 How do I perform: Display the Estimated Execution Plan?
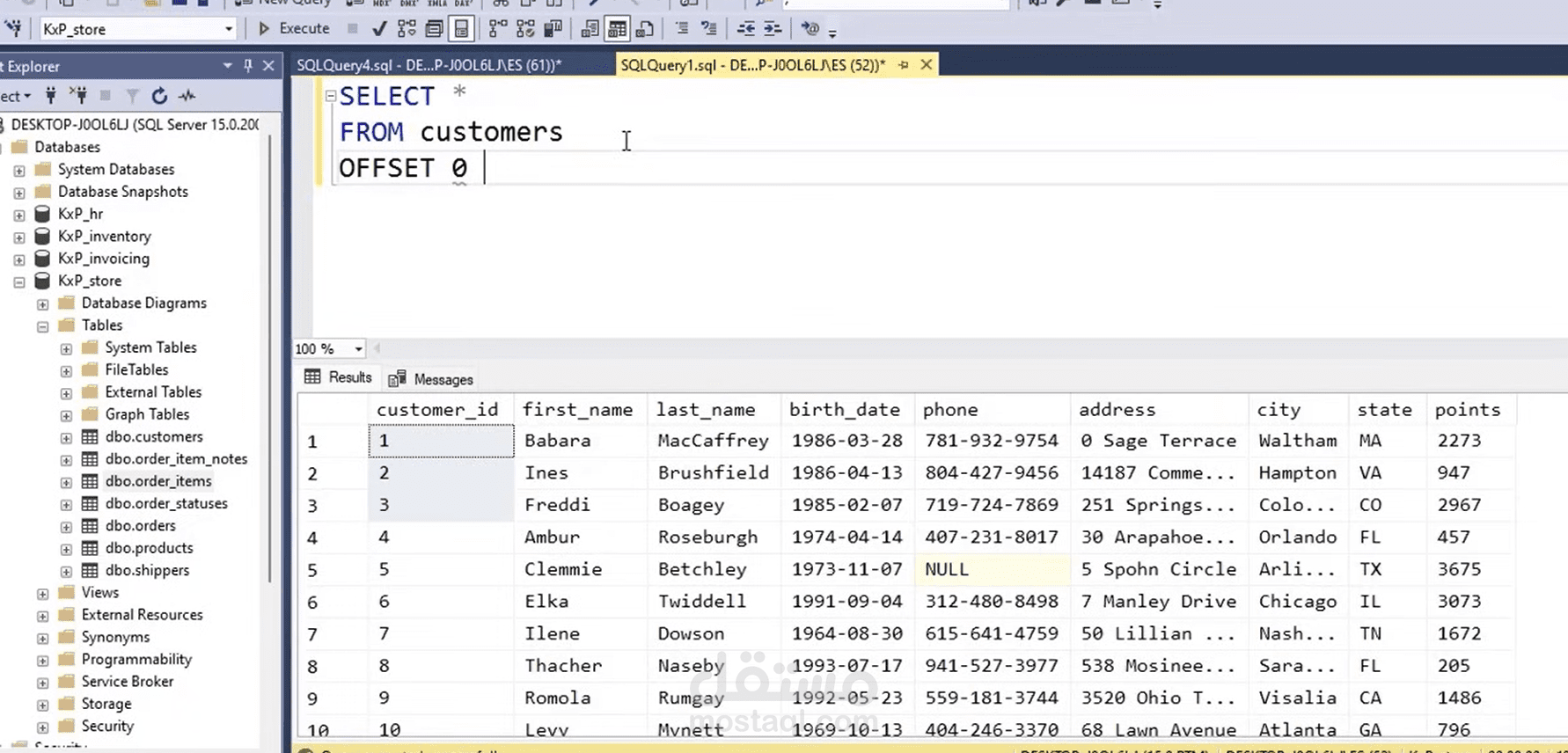(407, 29)
